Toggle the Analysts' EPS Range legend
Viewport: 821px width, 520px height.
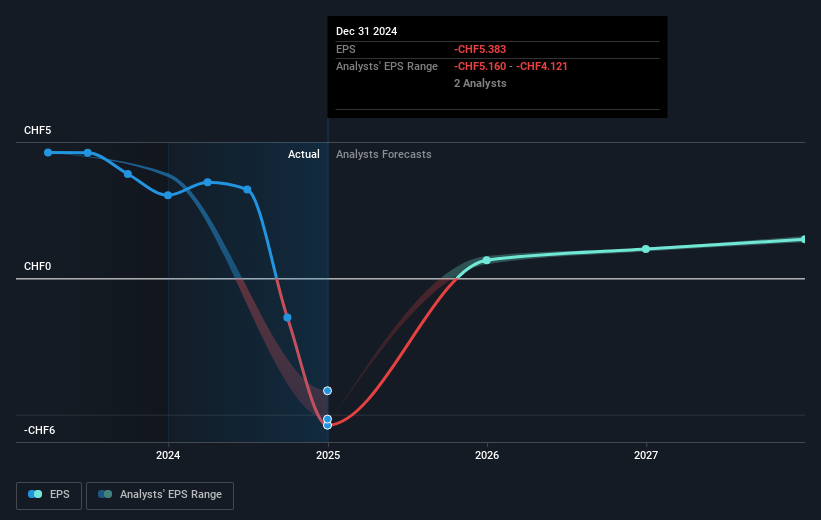click(160, 495)
